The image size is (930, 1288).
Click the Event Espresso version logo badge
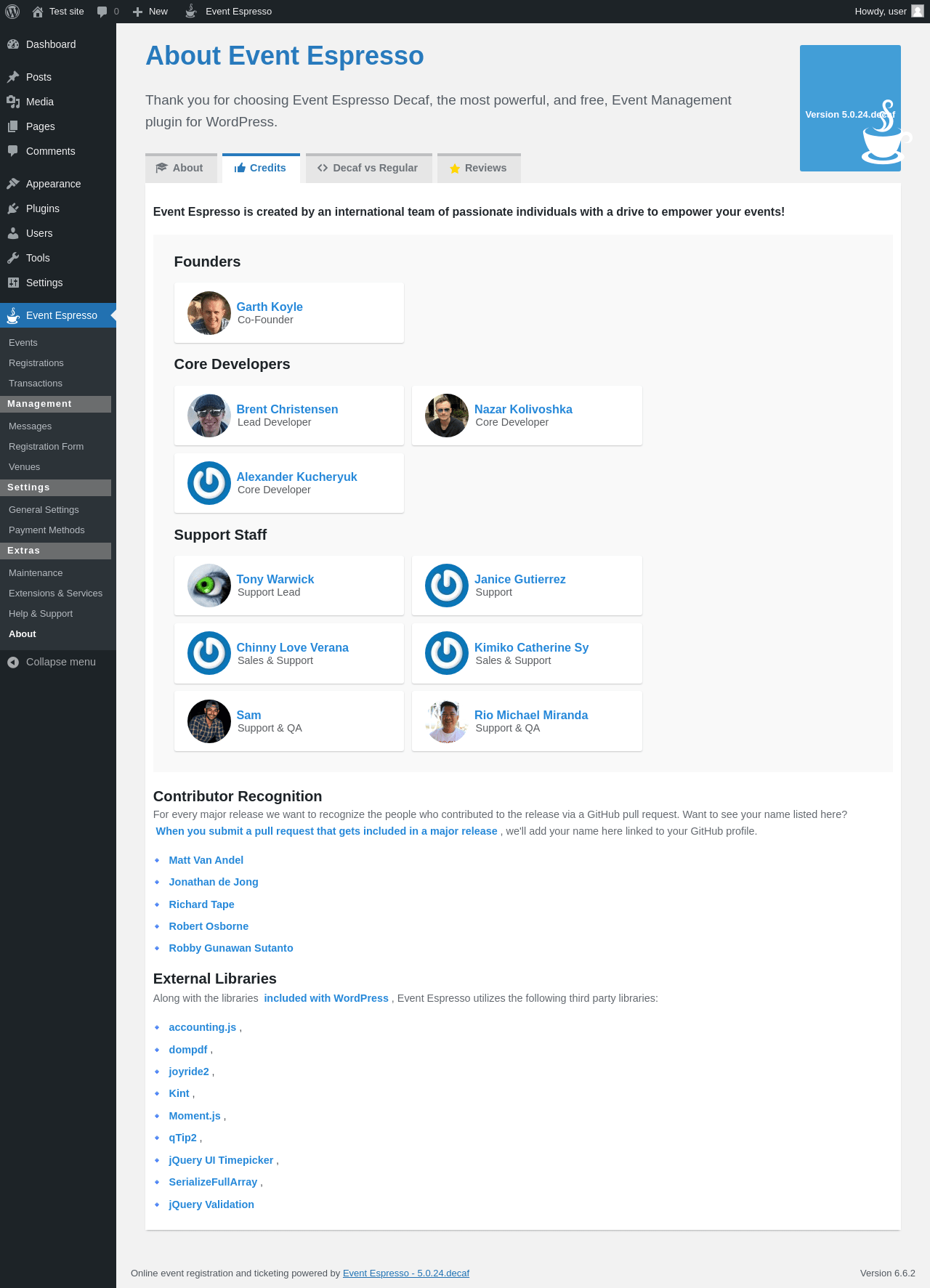850,108
